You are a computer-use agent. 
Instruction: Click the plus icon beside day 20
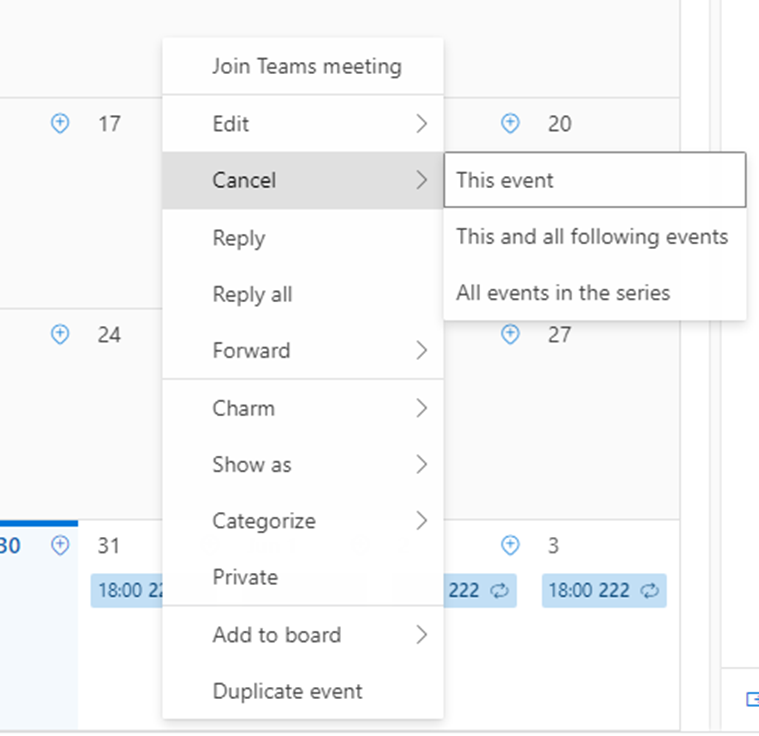[x=510, y=123]
